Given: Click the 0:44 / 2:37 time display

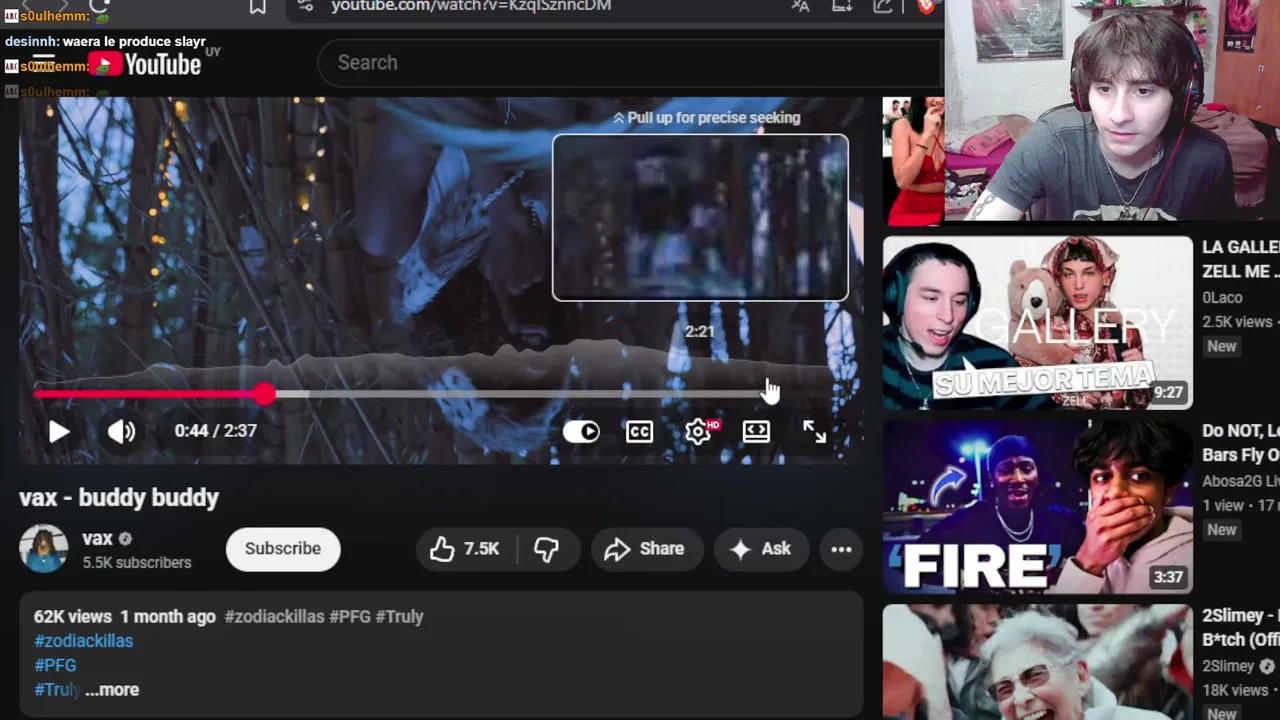Looking at the screenshot, I should [216, 431].
